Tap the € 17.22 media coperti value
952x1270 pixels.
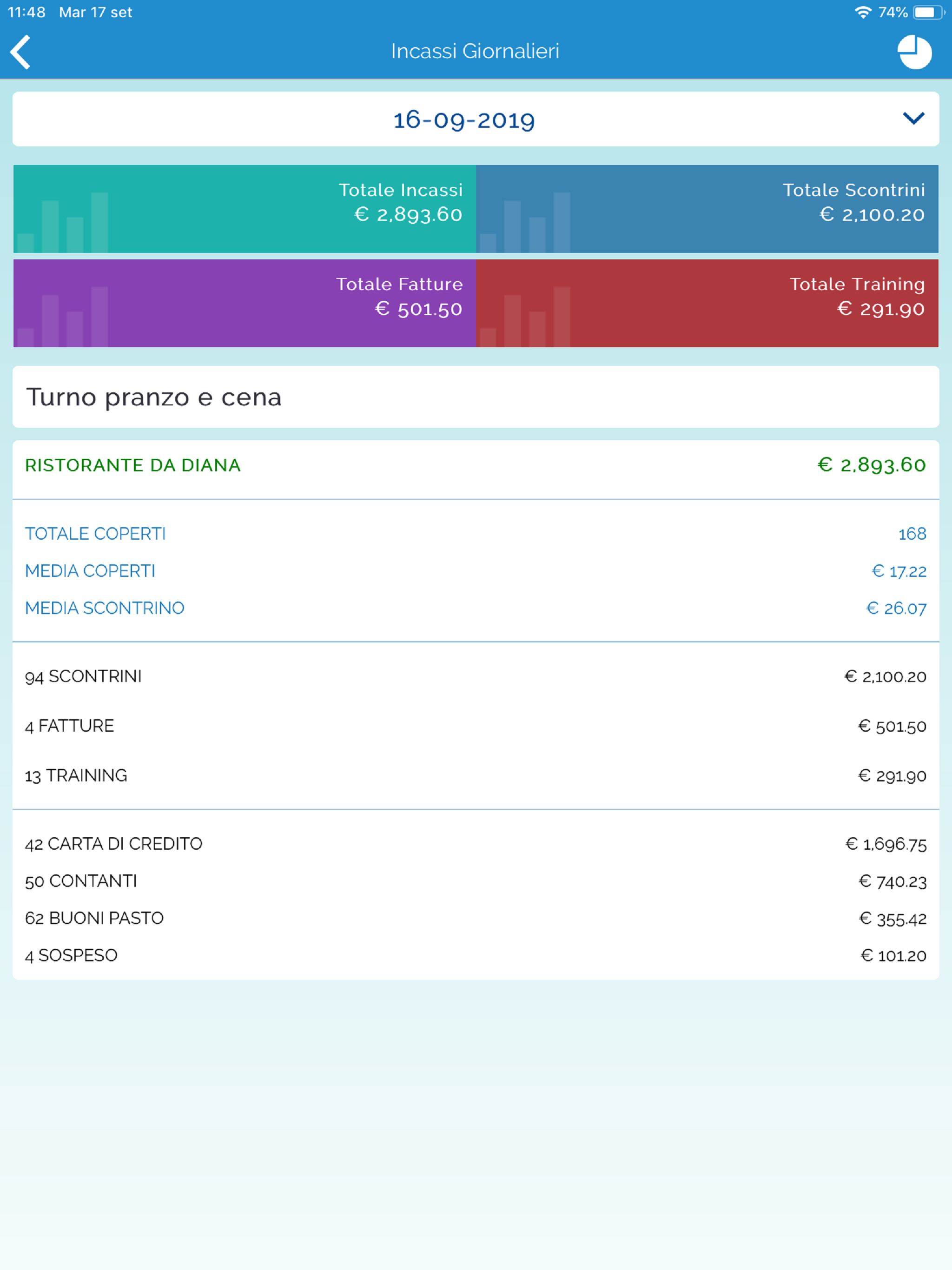click(x=899, y=571)
